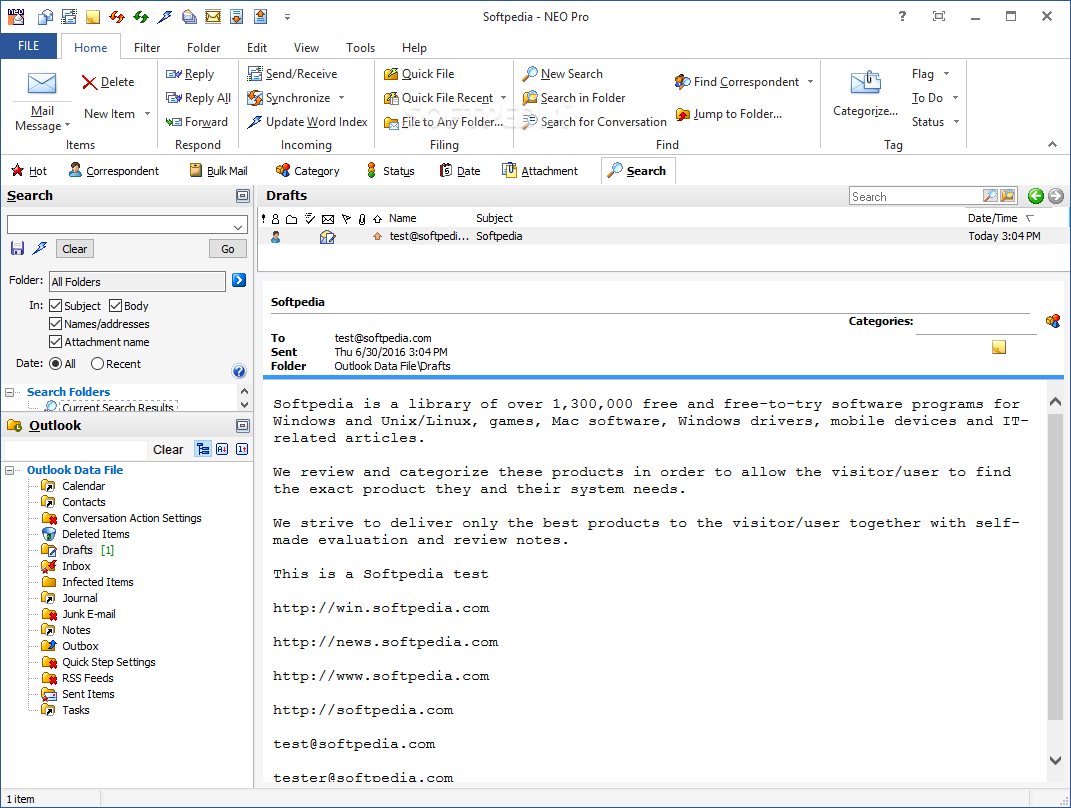Viewport: 1071px width, 808px height.
Task: Select the Correspondent view tab
Action: tap(114, 171)
